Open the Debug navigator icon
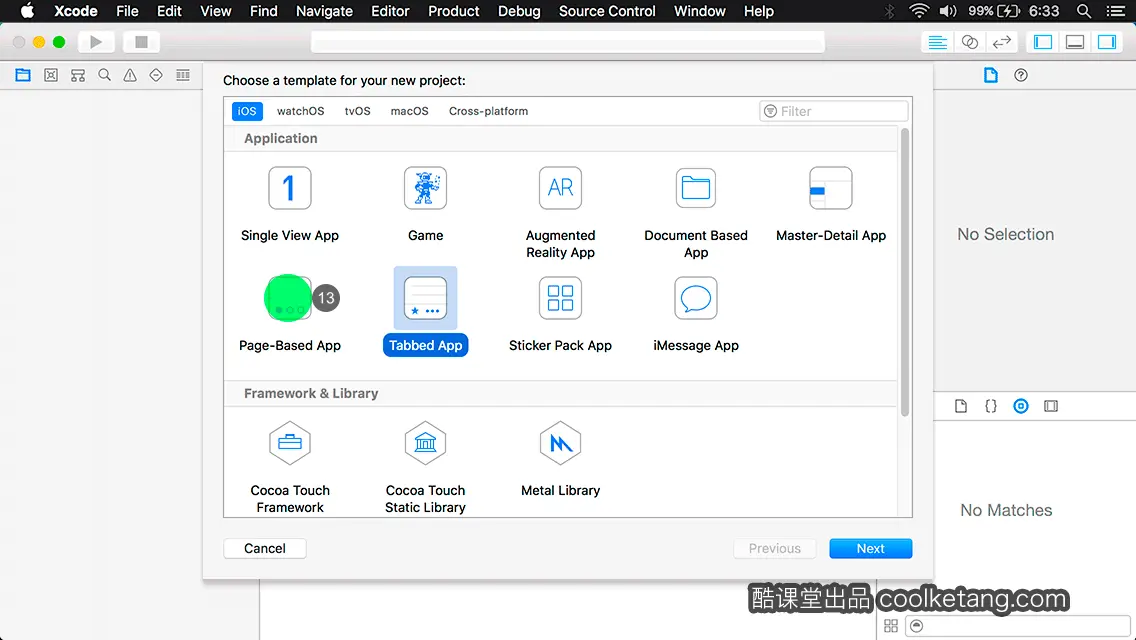 click(183, 75)
